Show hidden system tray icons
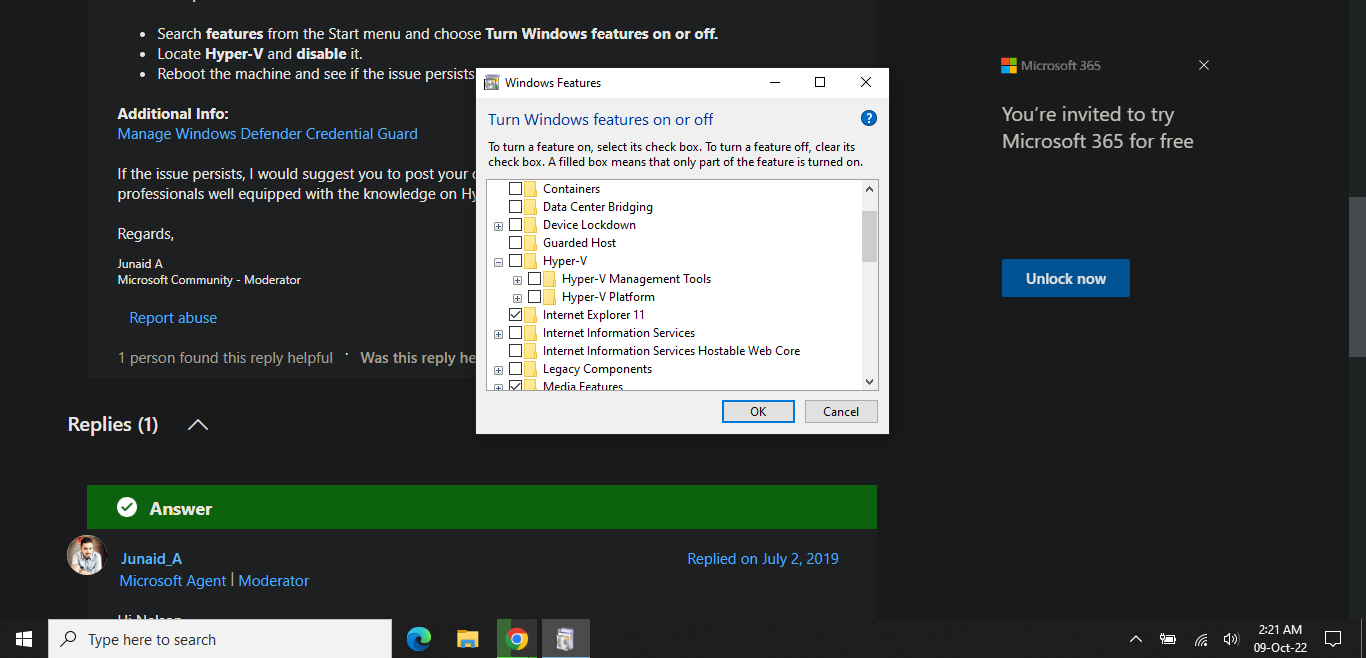Image resolution: width=1366 pixels, height=658 pixels. [x=1136, y=639]
